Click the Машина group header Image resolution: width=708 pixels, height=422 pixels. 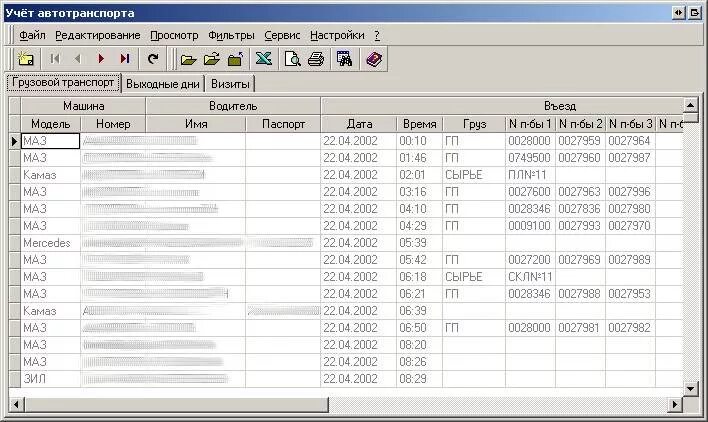(84, 106)
